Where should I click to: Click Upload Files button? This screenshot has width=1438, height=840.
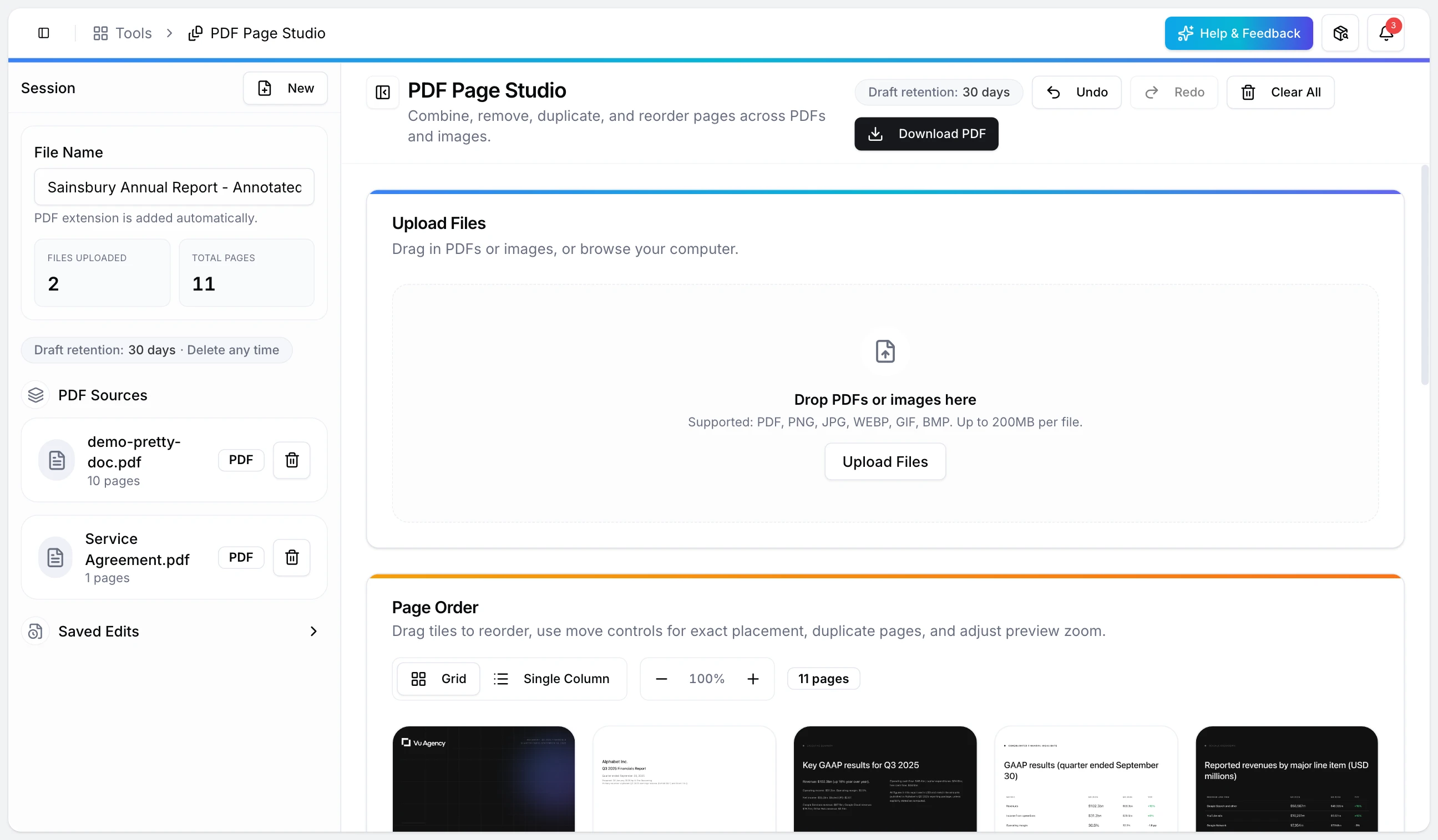885,462
